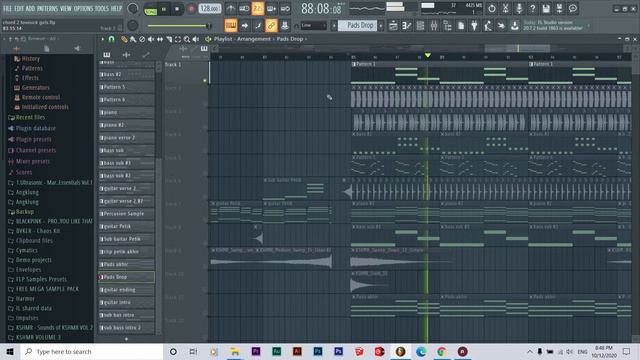Click arrow right of Pads Drop selector
Image resolution: width=640 pixels, height=360 pixels.
tap(381, 26)
